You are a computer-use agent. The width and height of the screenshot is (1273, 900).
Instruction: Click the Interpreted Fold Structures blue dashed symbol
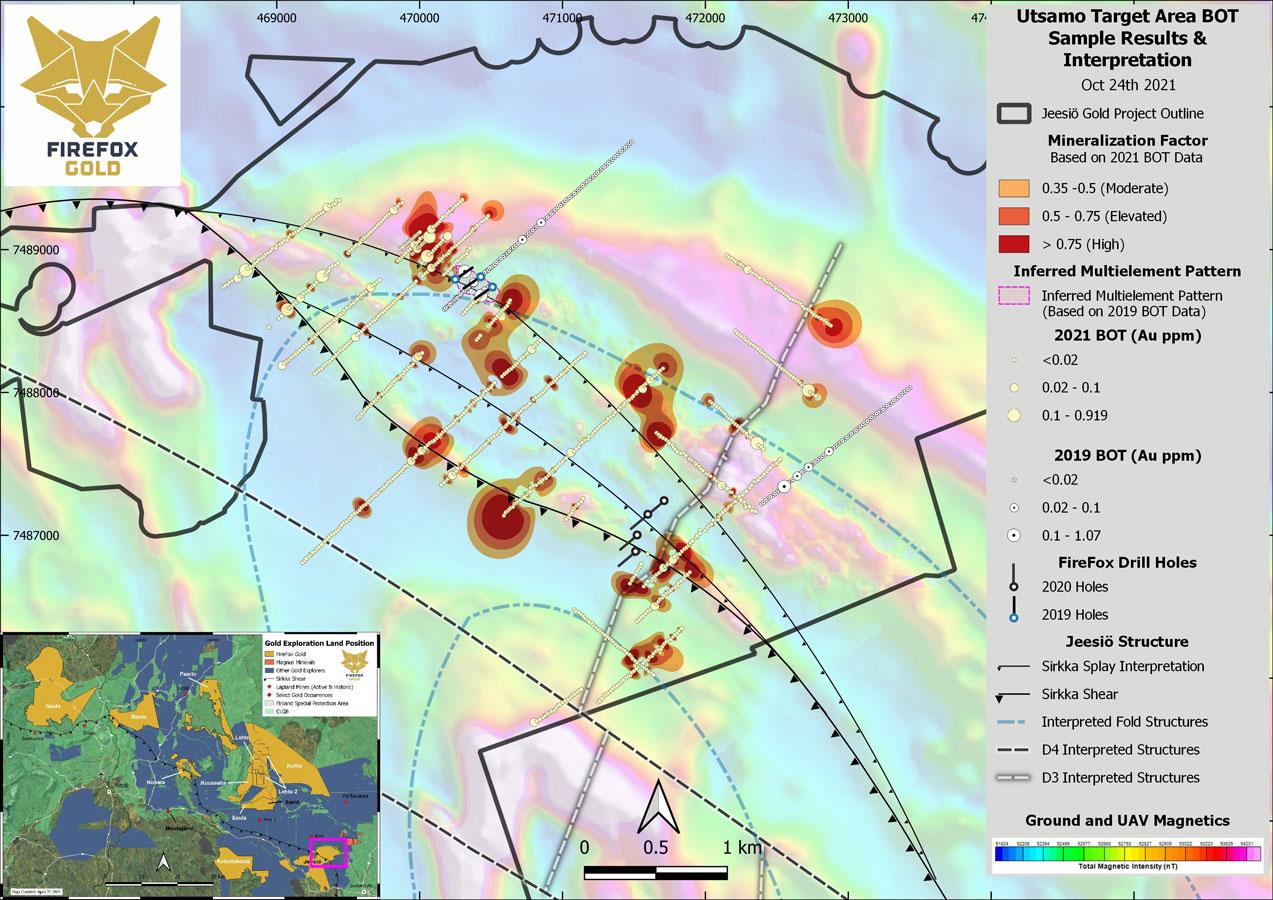tap(1013, 722)
